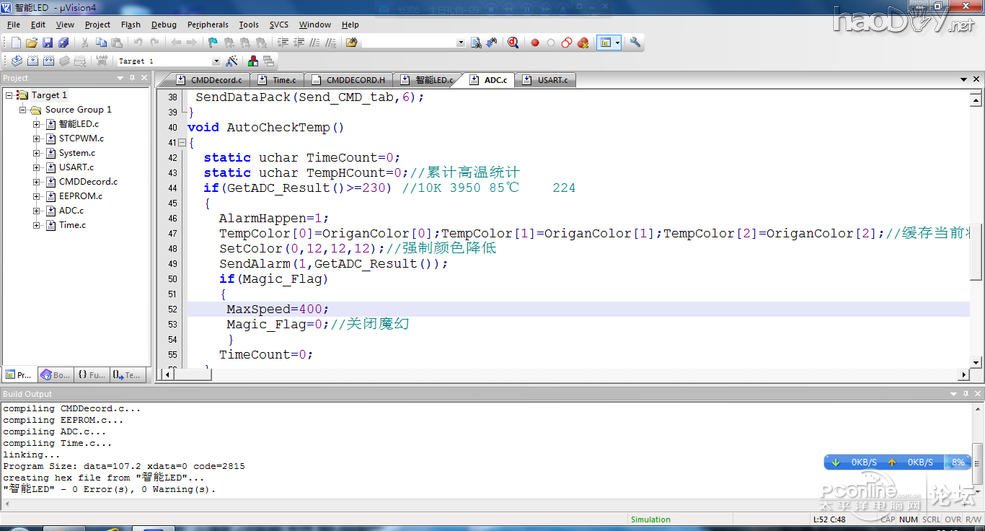Image resolution: width=985 pixels, height=531 pixels.
Task: Select EEPROM.c in project tree
Action: tap(80, 196)
